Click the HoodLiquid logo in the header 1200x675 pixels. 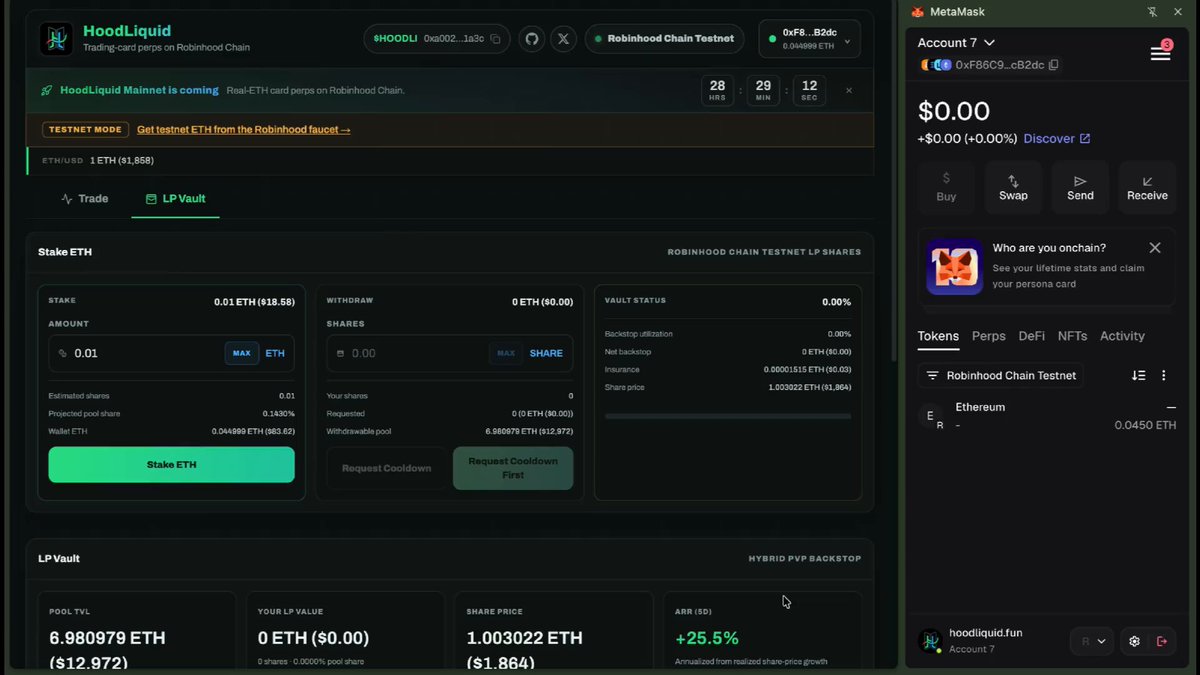tap(56, 39)
